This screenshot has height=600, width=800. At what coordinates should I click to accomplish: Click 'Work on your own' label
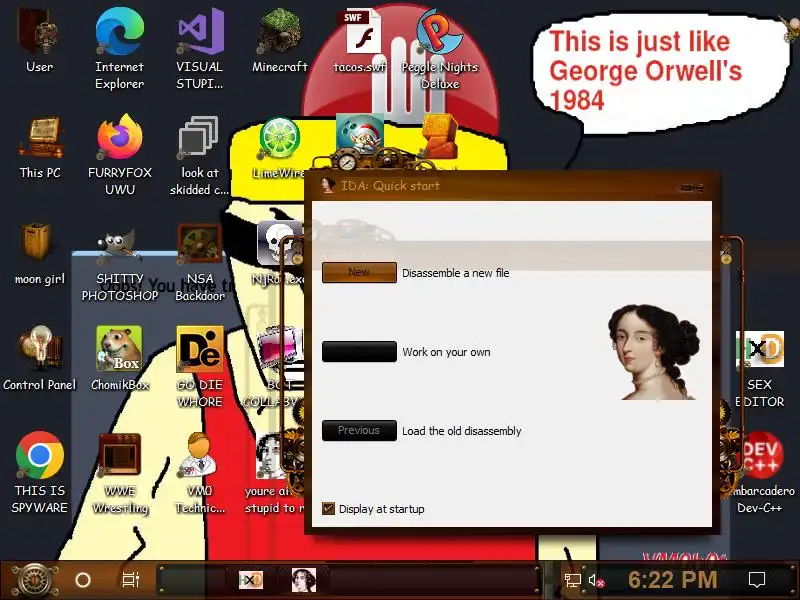446,352
